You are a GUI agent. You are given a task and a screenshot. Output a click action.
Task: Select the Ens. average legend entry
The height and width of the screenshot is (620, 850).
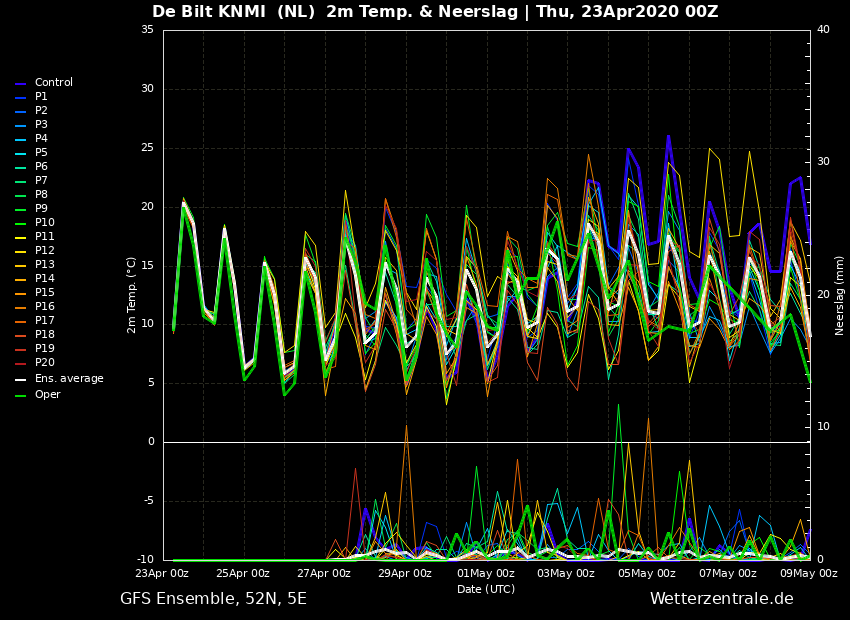tap(69, 379)
